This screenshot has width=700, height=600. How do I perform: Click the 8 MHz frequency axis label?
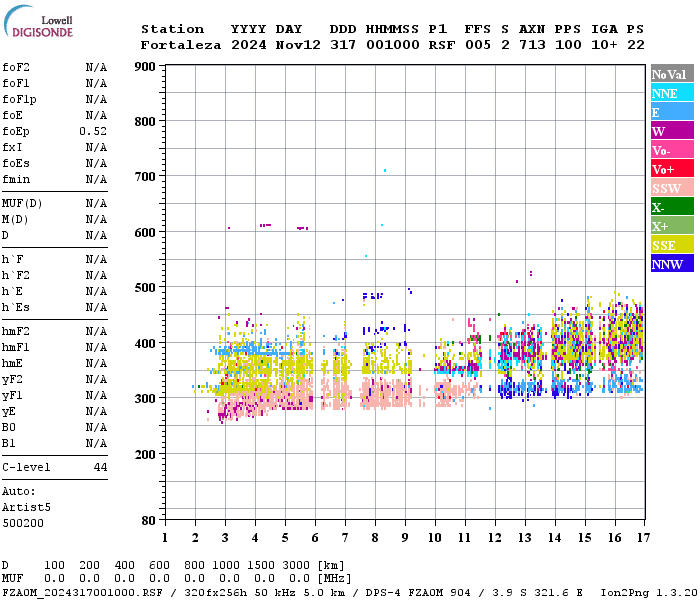tap(375, 538)
